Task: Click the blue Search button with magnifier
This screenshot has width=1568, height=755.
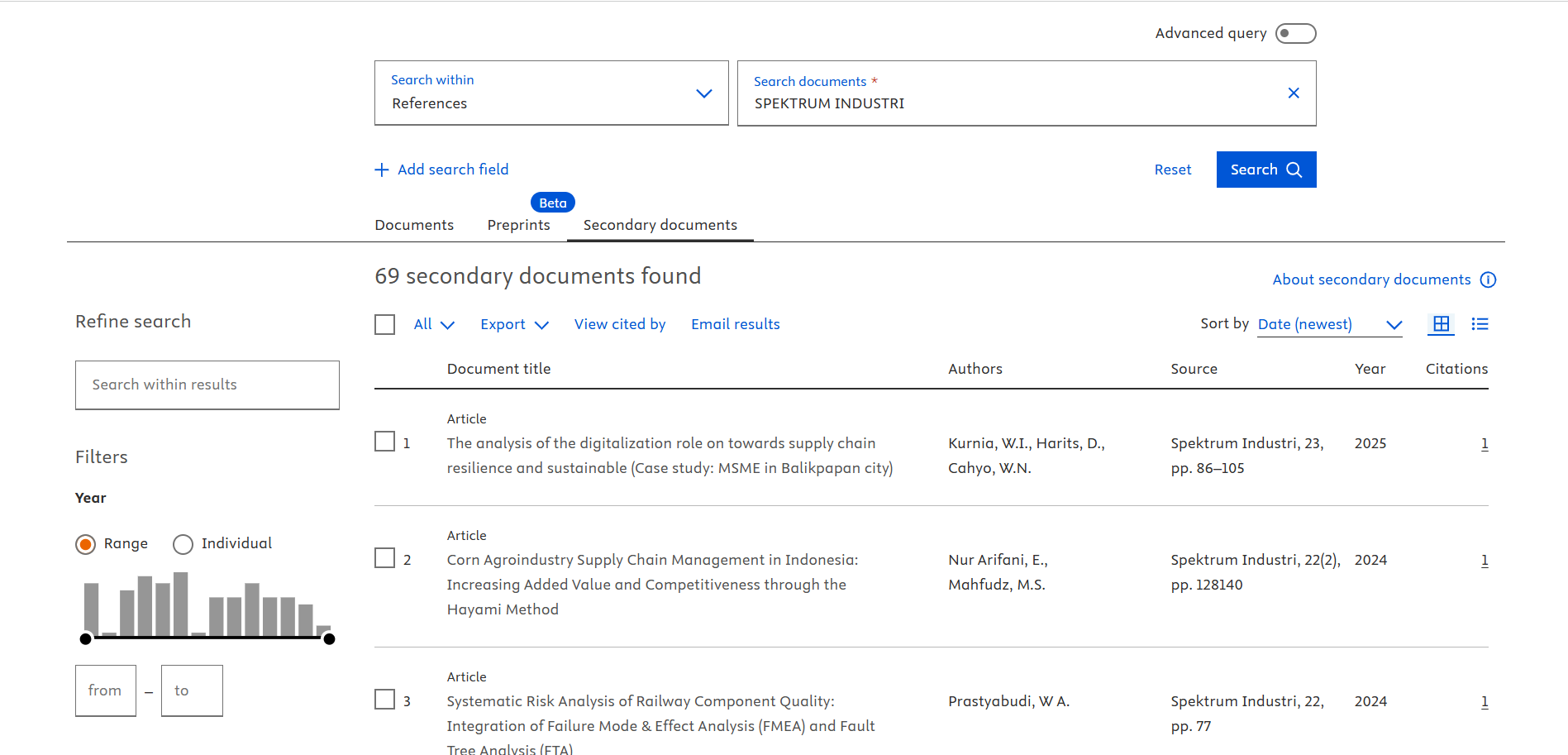Action: [x=1265, y=170]
